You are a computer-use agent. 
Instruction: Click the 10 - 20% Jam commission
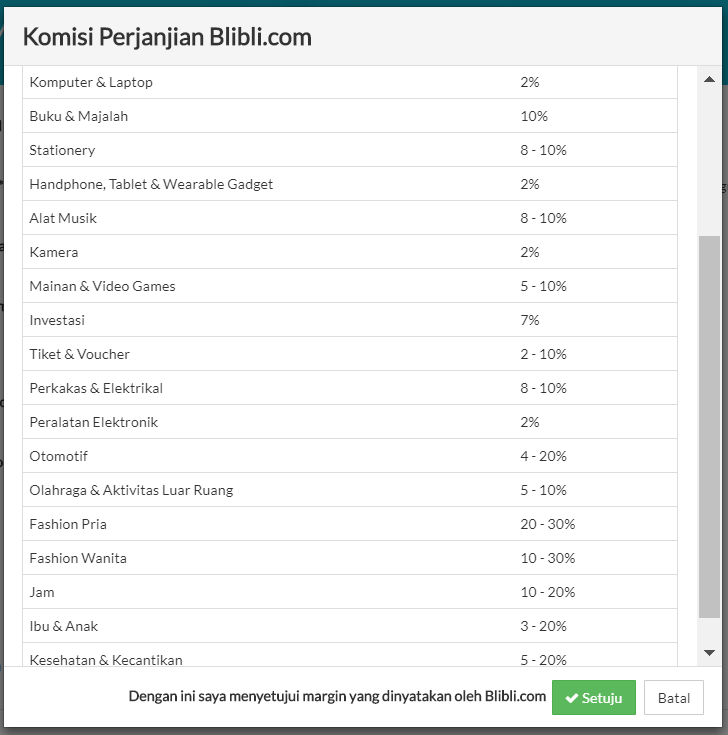click(547, 592)
